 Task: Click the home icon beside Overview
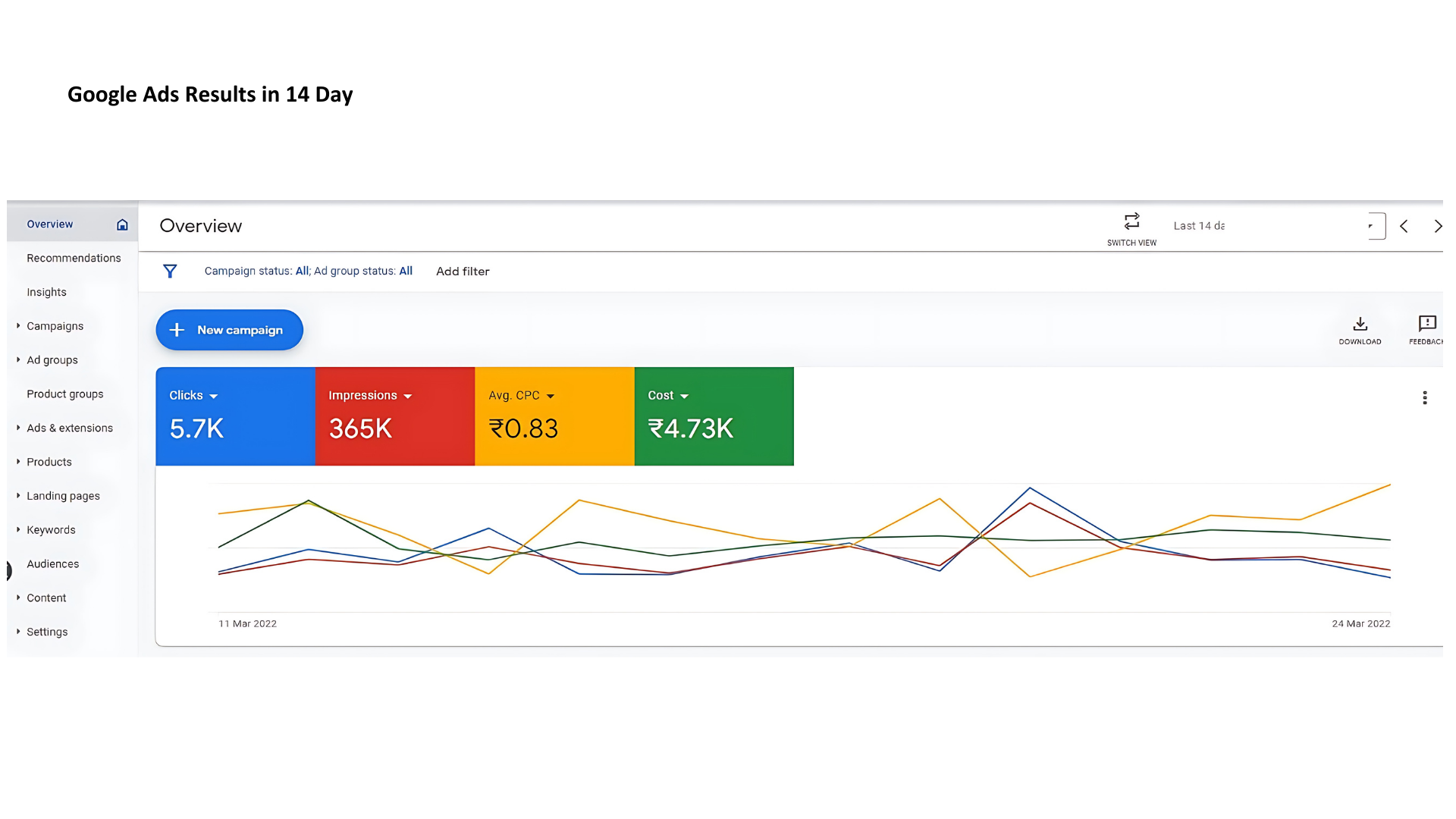122,224
